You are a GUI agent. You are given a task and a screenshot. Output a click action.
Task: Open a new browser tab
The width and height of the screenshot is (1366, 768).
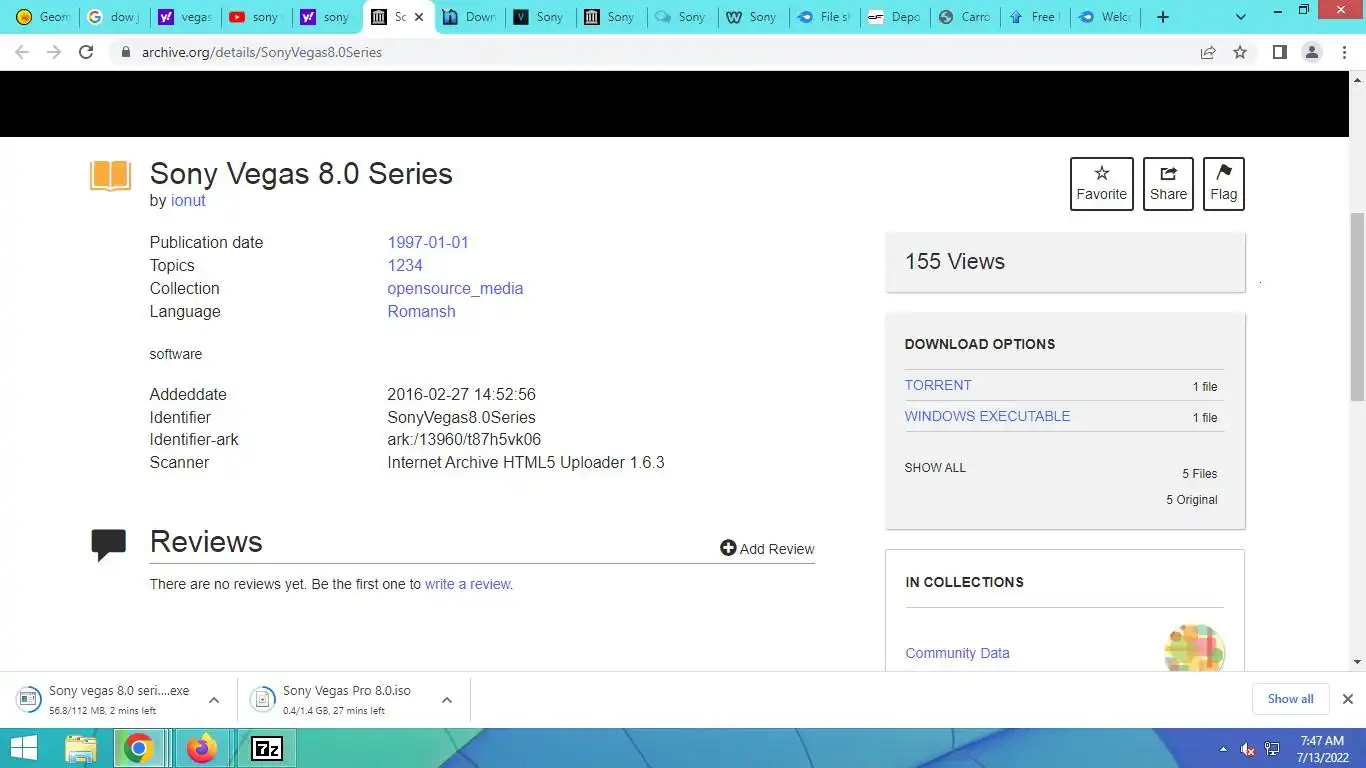[1162, 17]
